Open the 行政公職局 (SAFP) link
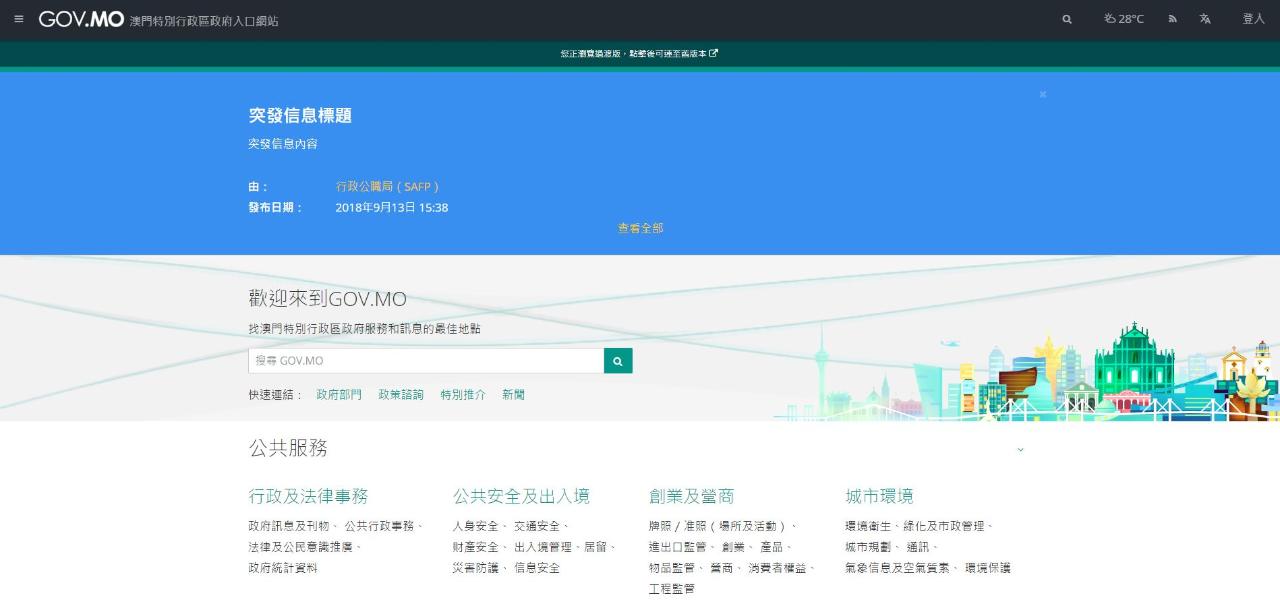 388,187
